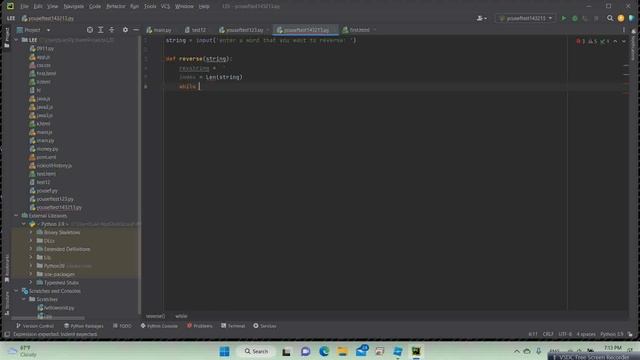Toggle tool window bars icon in status corner
Image resolution: width=640 pixels, height=360 pixels.
[7, 334]
